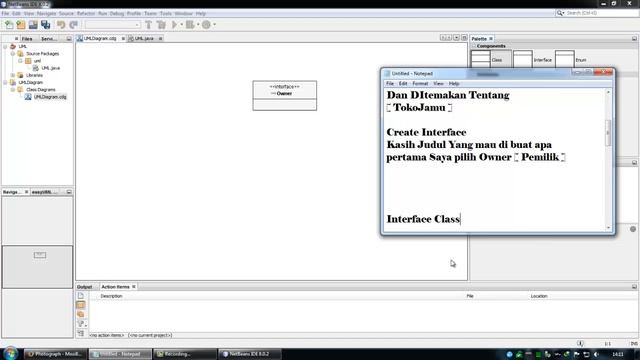Open the editor documents list dropdown
The height and width of the screenshot is (360, 640).
(x=456, y=38)
